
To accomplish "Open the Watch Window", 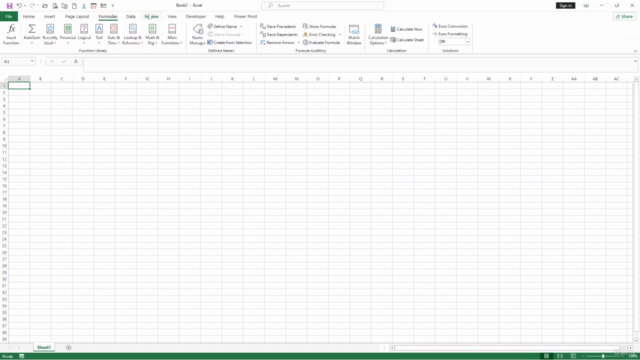I will pos(354,34).
